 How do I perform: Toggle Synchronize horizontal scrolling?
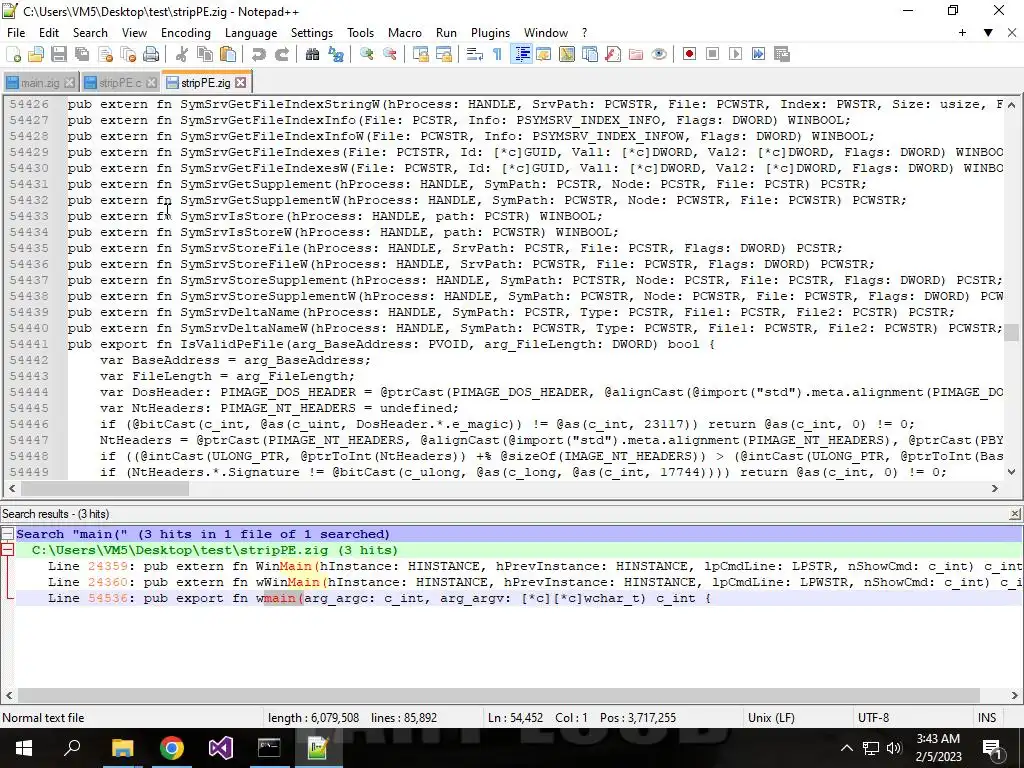pyautogui.click(x=444, y=54)
